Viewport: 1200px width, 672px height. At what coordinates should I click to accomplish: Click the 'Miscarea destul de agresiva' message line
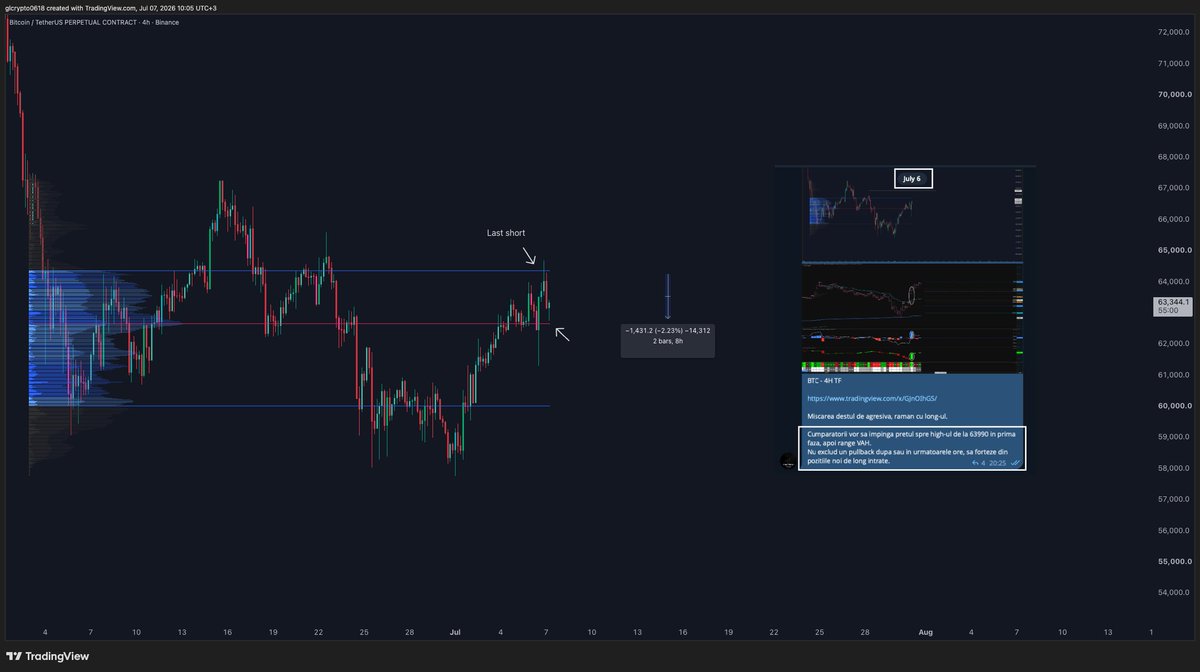click(877, 415)
